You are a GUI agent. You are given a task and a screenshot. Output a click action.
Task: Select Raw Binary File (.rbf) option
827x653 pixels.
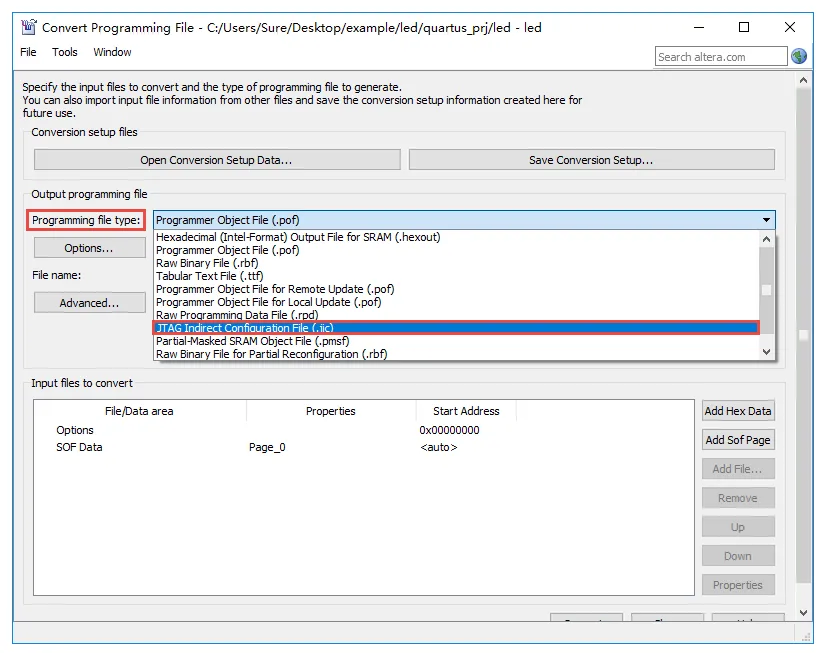tap(457, 263)
